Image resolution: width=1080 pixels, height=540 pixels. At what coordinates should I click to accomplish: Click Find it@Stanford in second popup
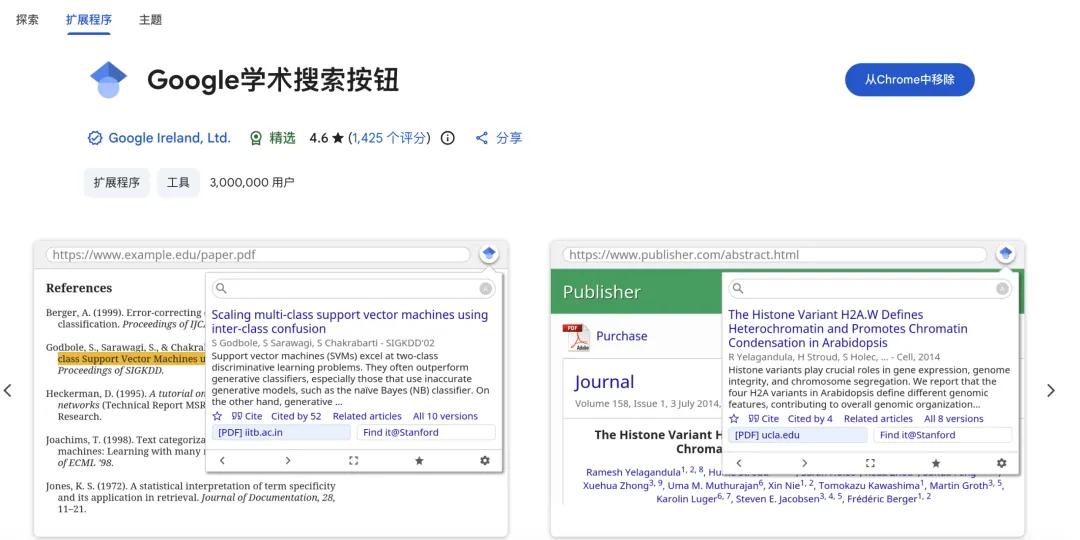point(942,435)
